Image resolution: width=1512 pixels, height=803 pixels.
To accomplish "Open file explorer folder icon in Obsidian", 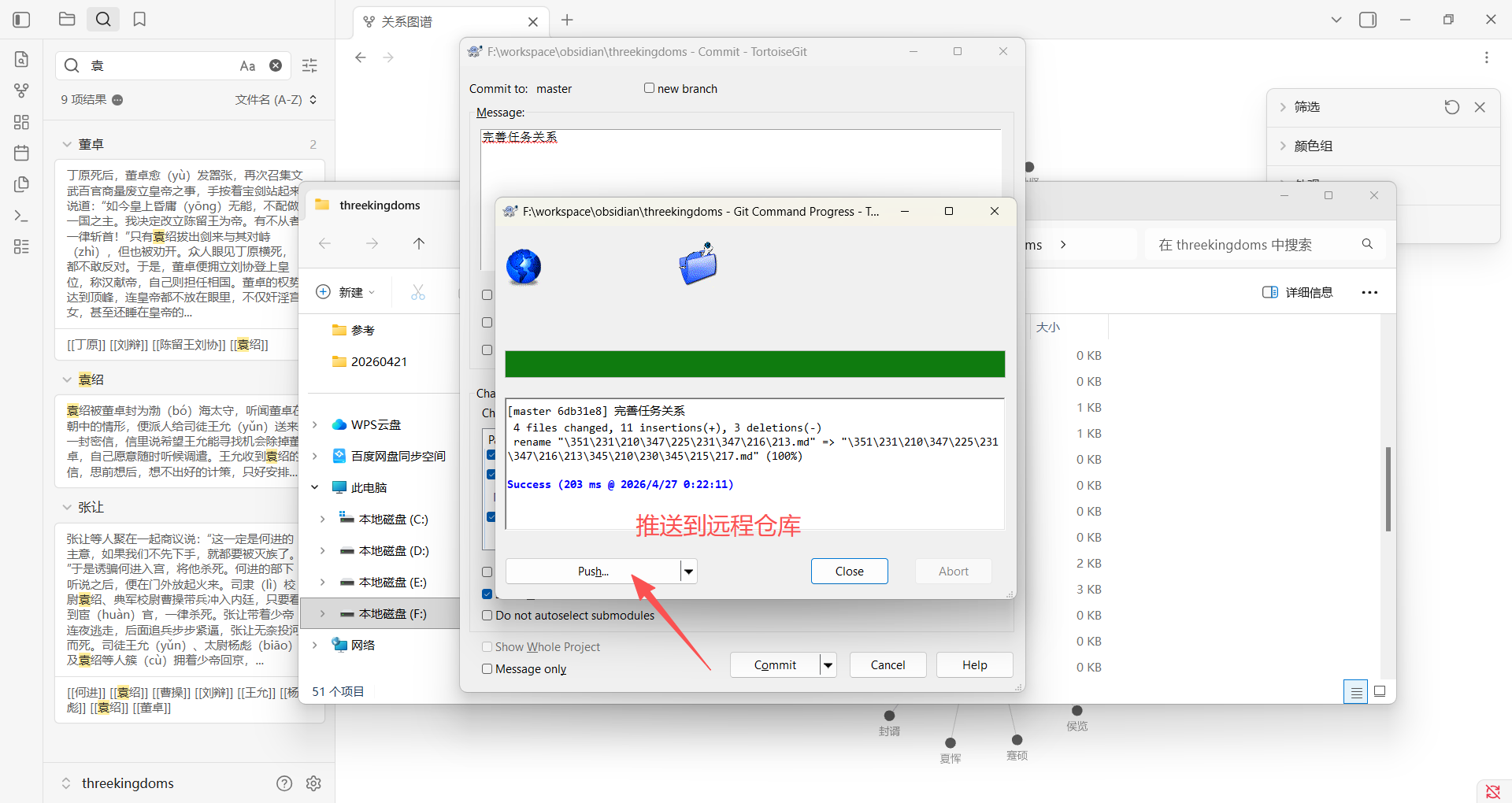I will [x=67, y=19].
